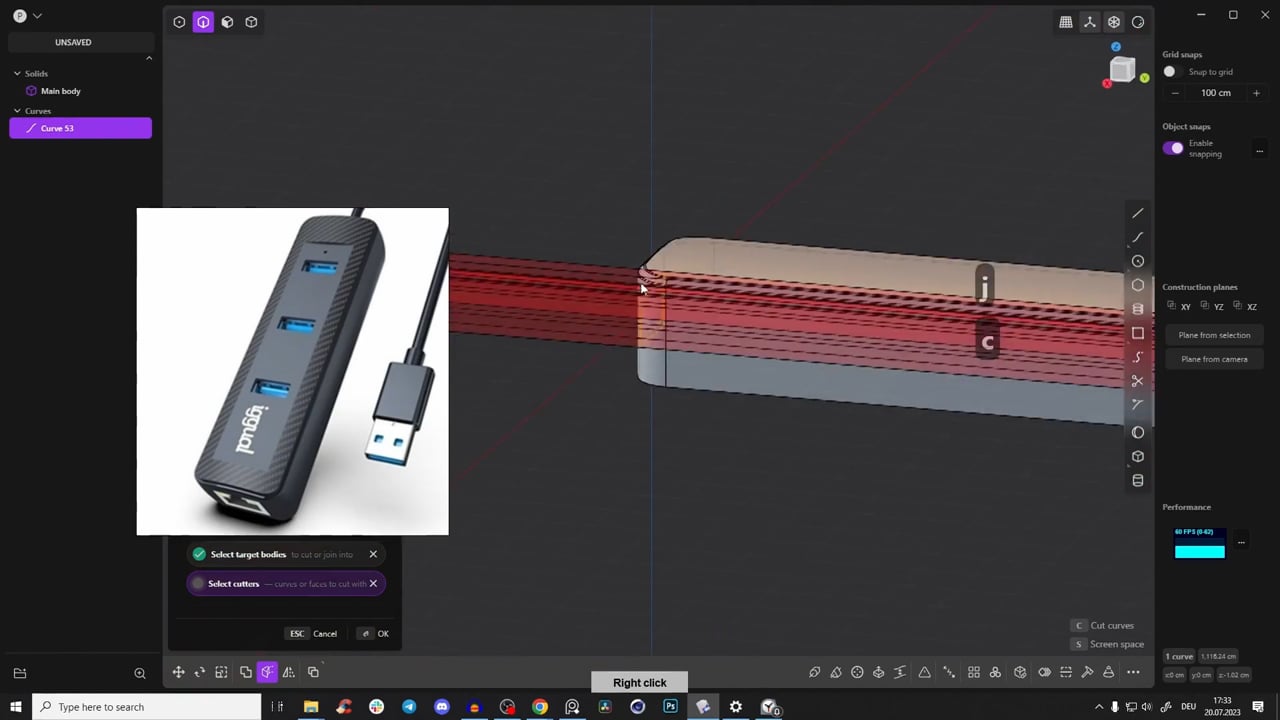
Task: Toggle Enable snapping under Object snaps
Action: [1173, 147]
